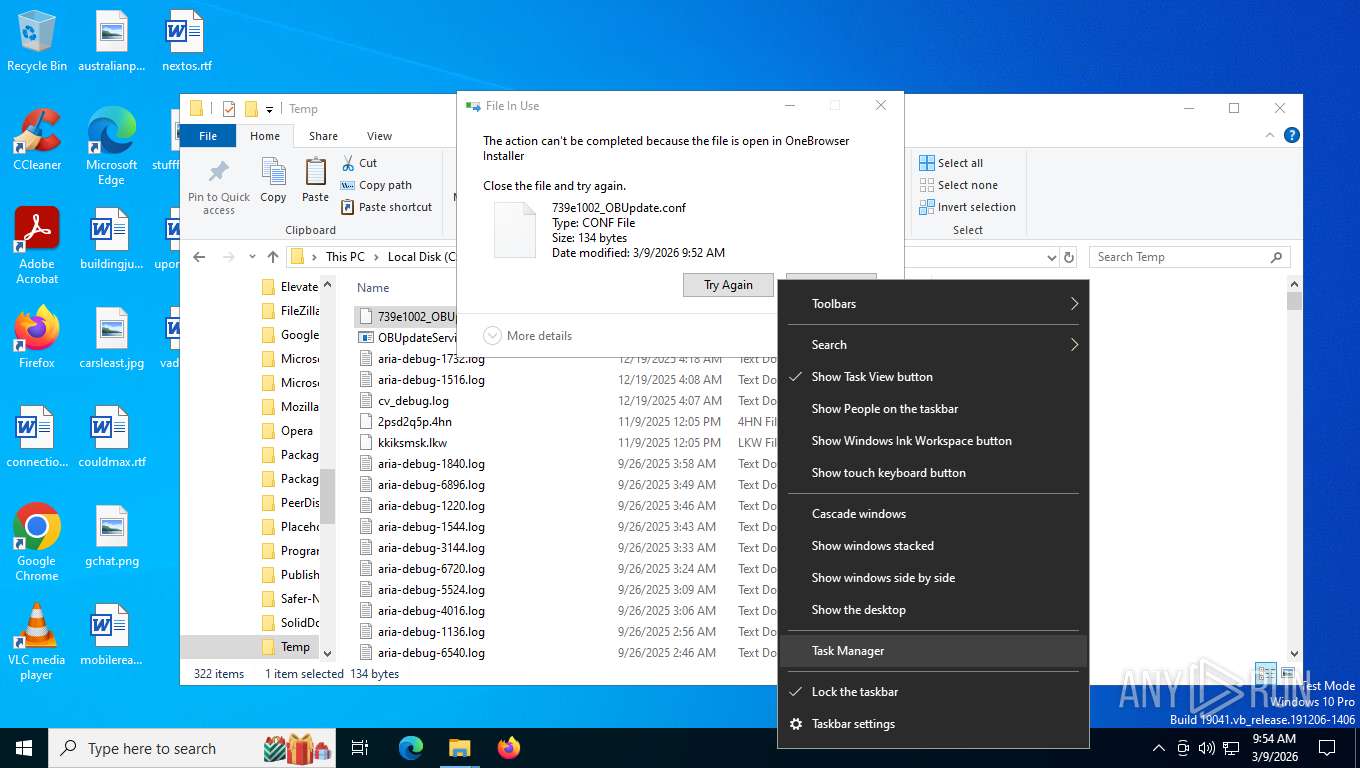Choose Task Manager from context menu
Viewport: 1360px width, 768px height.
(933, 651)
